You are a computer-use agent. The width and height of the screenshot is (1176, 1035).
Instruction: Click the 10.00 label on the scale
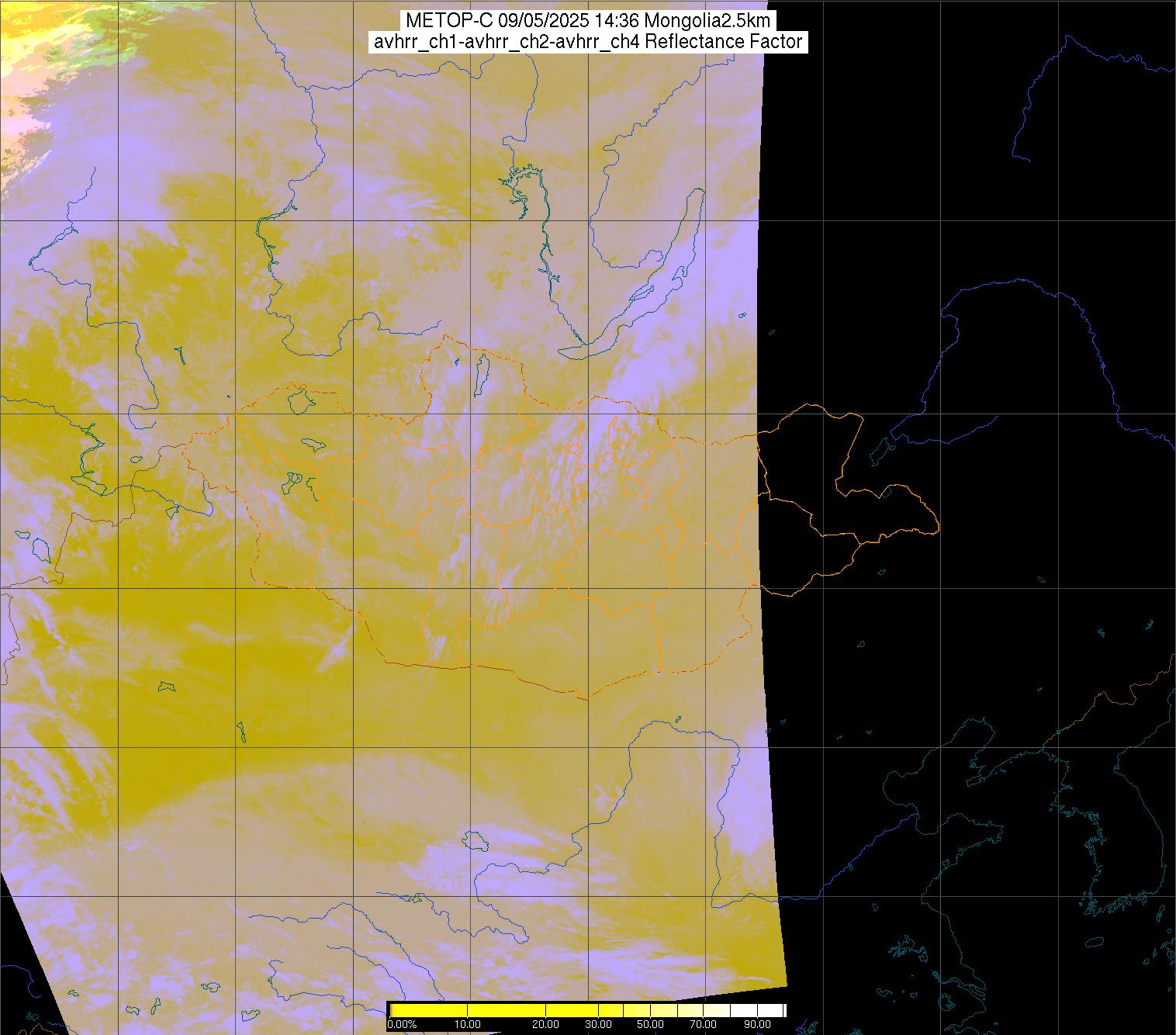[468, 1024]
